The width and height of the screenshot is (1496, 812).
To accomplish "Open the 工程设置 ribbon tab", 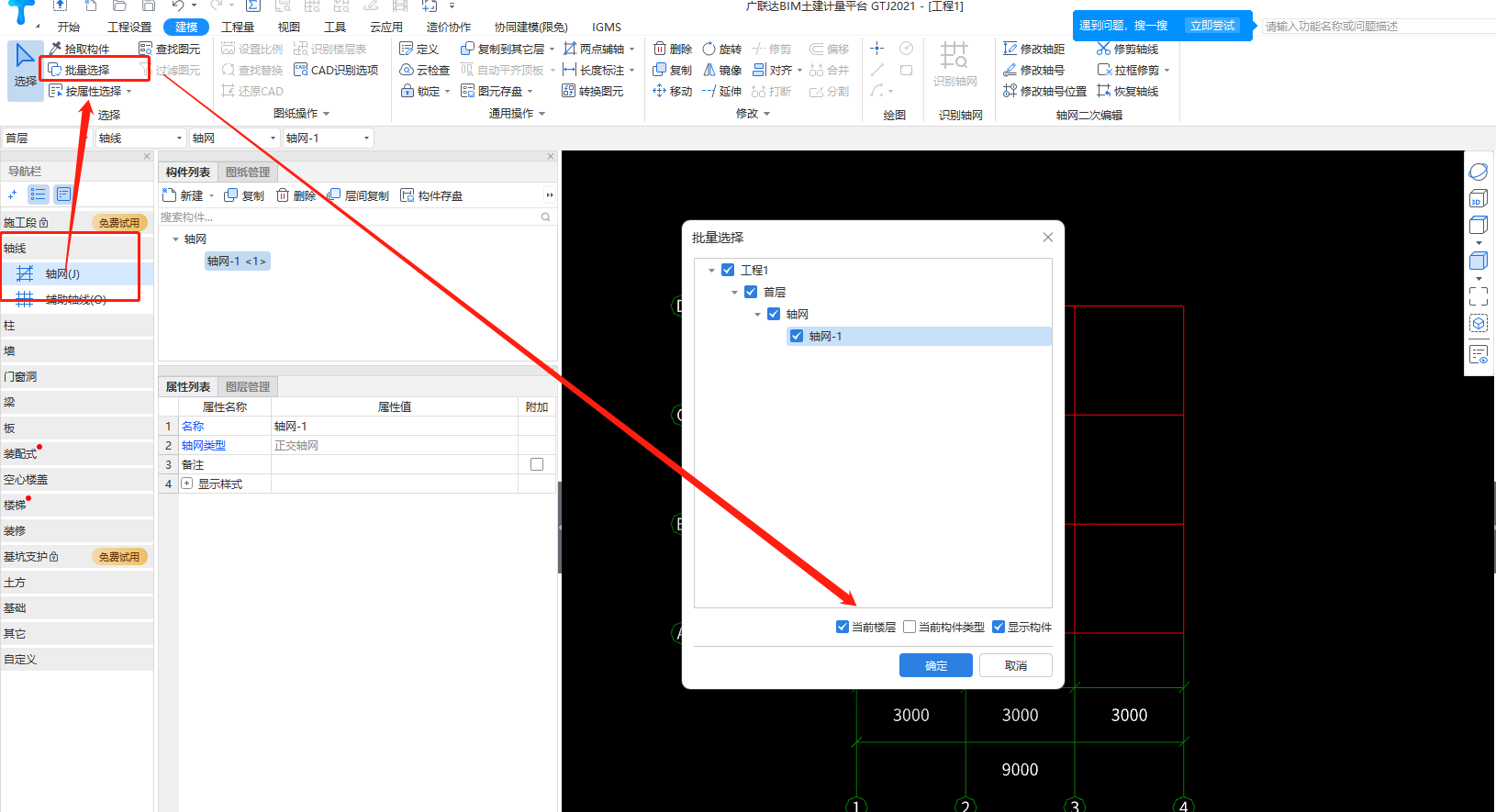I will pos(129,27).
